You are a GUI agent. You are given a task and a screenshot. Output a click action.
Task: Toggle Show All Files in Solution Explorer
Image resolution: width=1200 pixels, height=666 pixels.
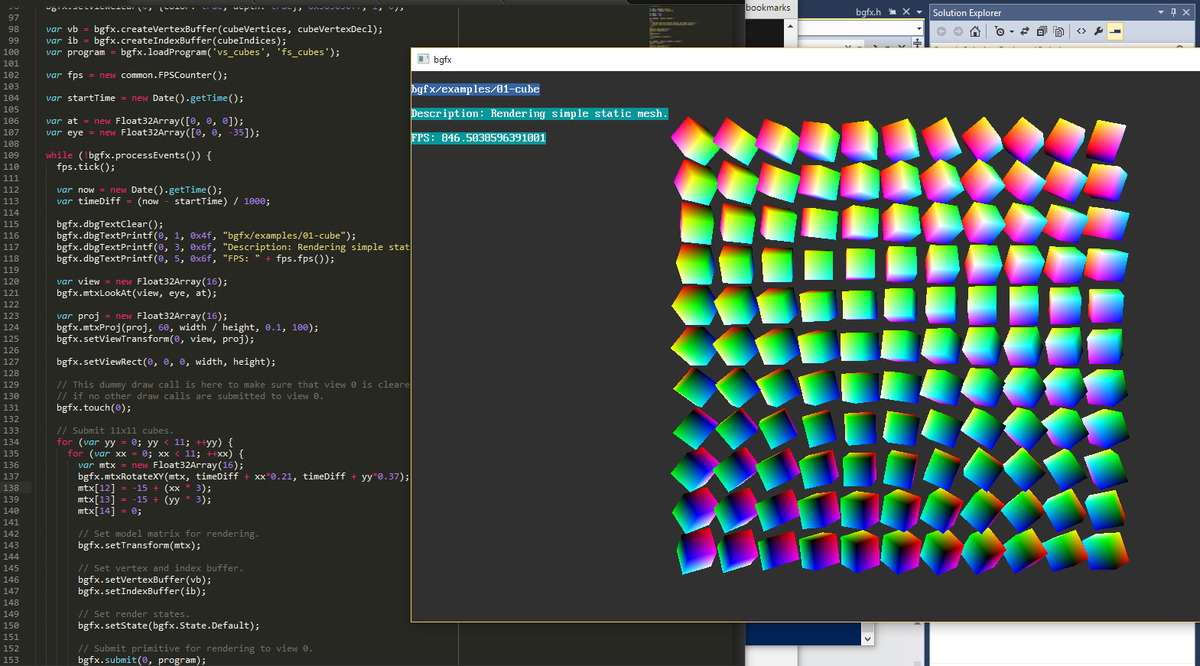pyautogui.click(x=1058, y=32)
